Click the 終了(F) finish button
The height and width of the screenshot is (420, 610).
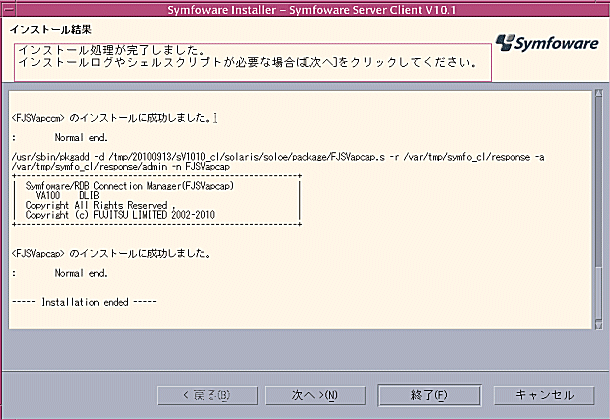click(x=429, y=395)
